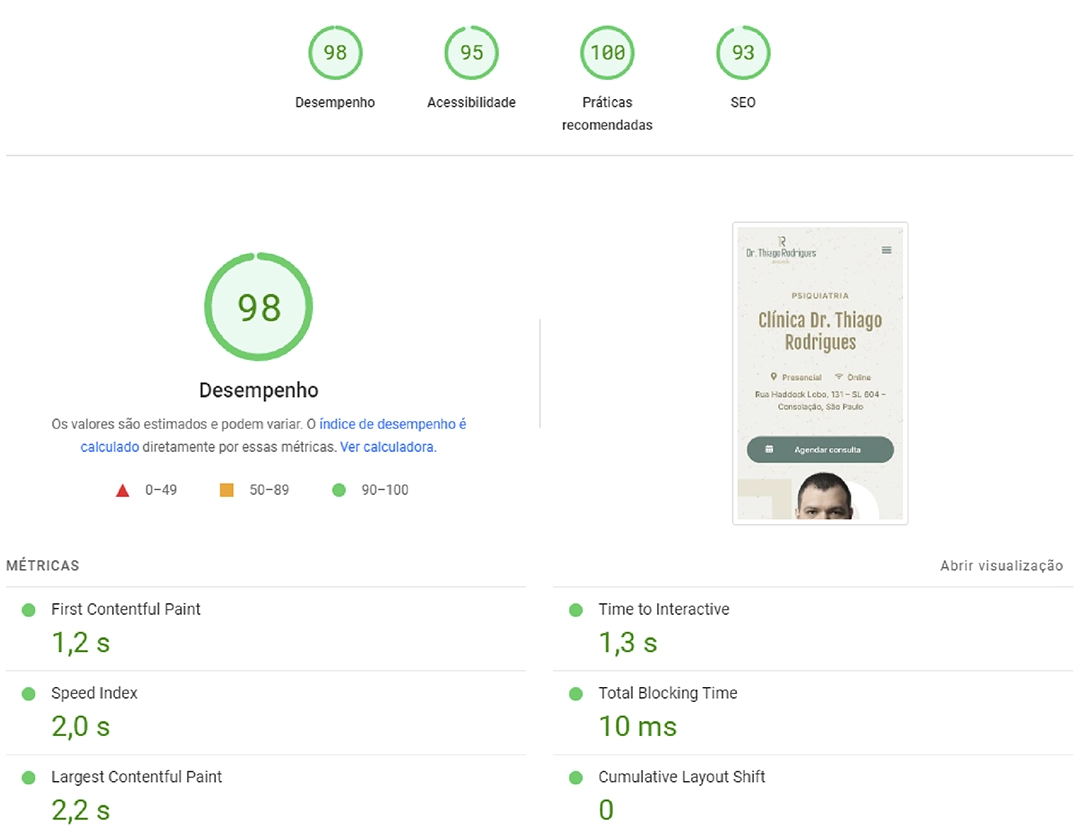Click the green circle 90–100 legend icon
This screenshot has width=1080, height=833.
(339, 490)
